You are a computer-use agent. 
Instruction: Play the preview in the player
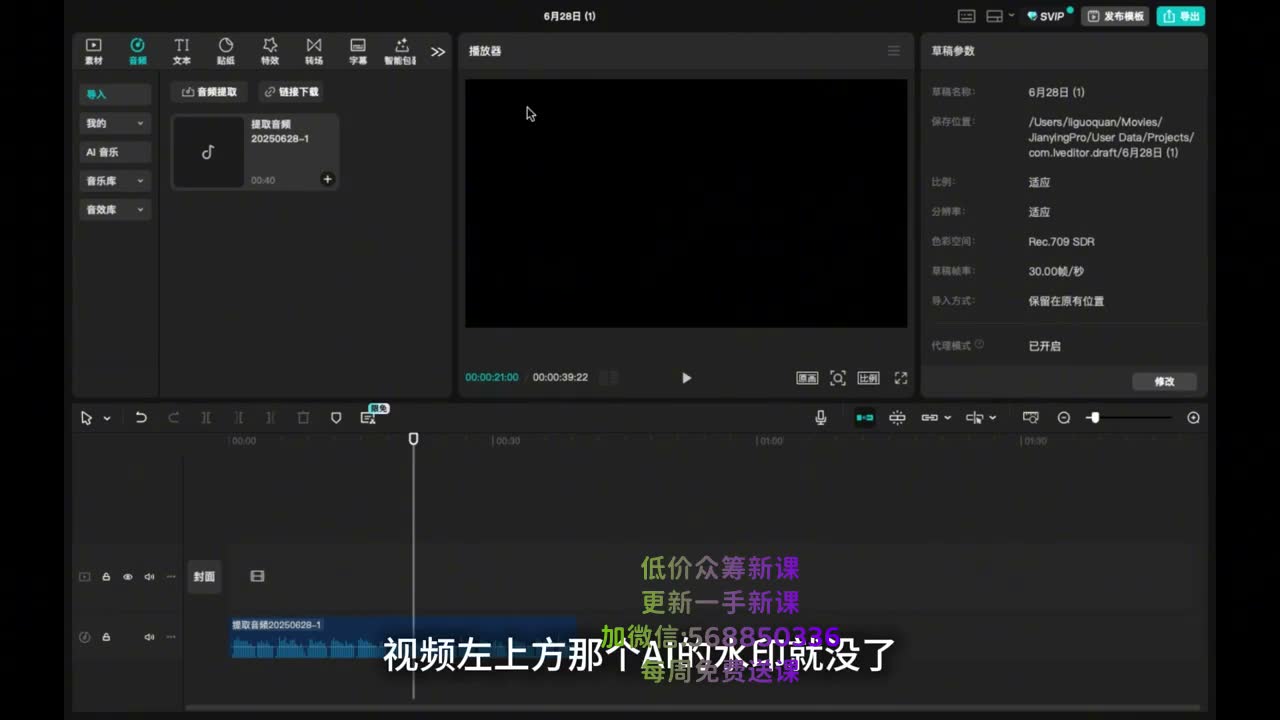tap(686, 378)
